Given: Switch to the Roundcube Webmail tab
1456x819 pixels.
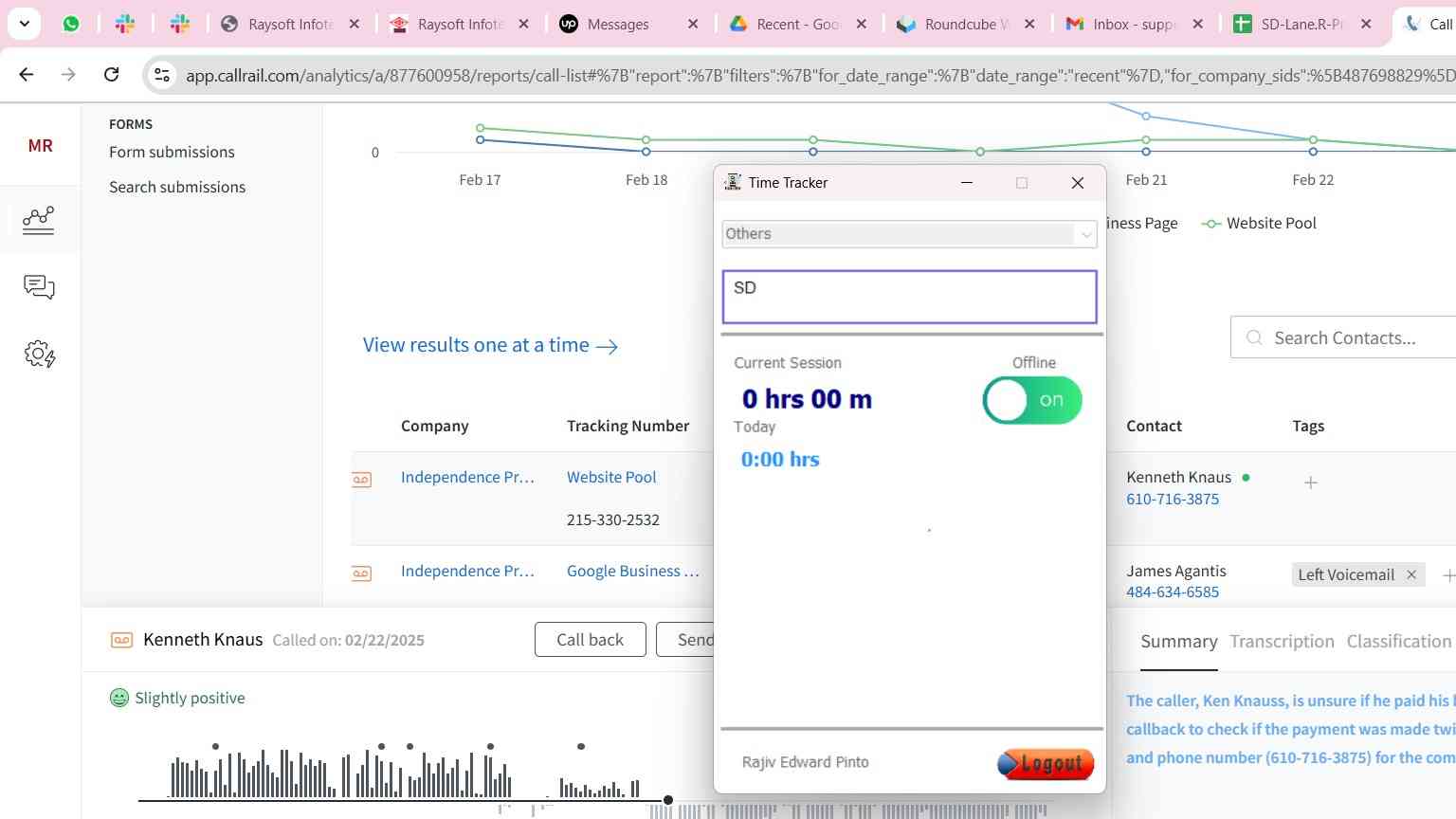Looking at the screenshot, I should pos(967,24).
